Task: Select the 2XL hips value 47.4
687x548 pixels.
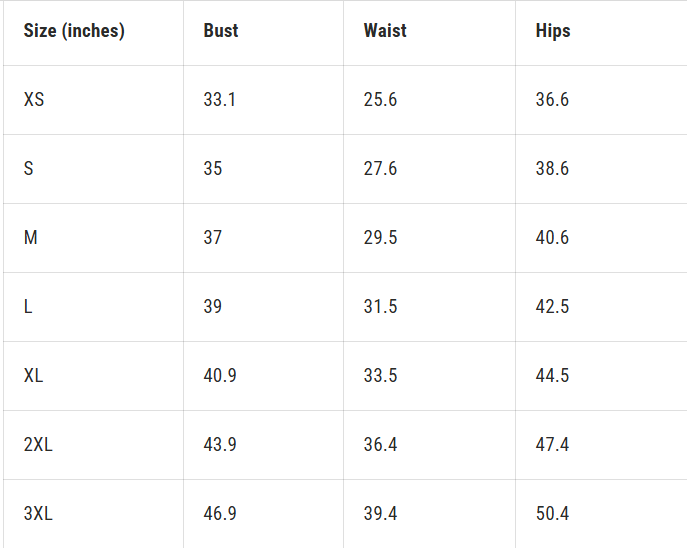Action: pos(552,445)
